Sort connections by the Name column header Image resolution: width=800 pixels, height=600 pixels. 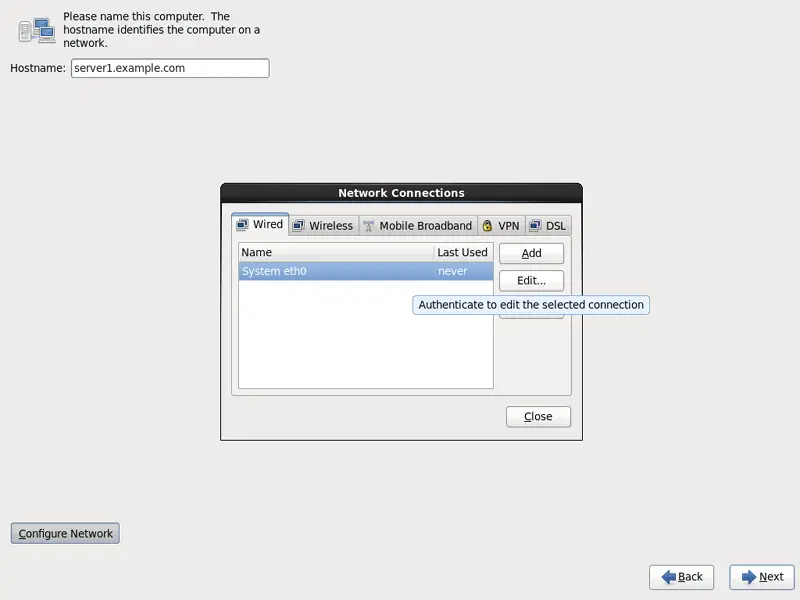336,253
